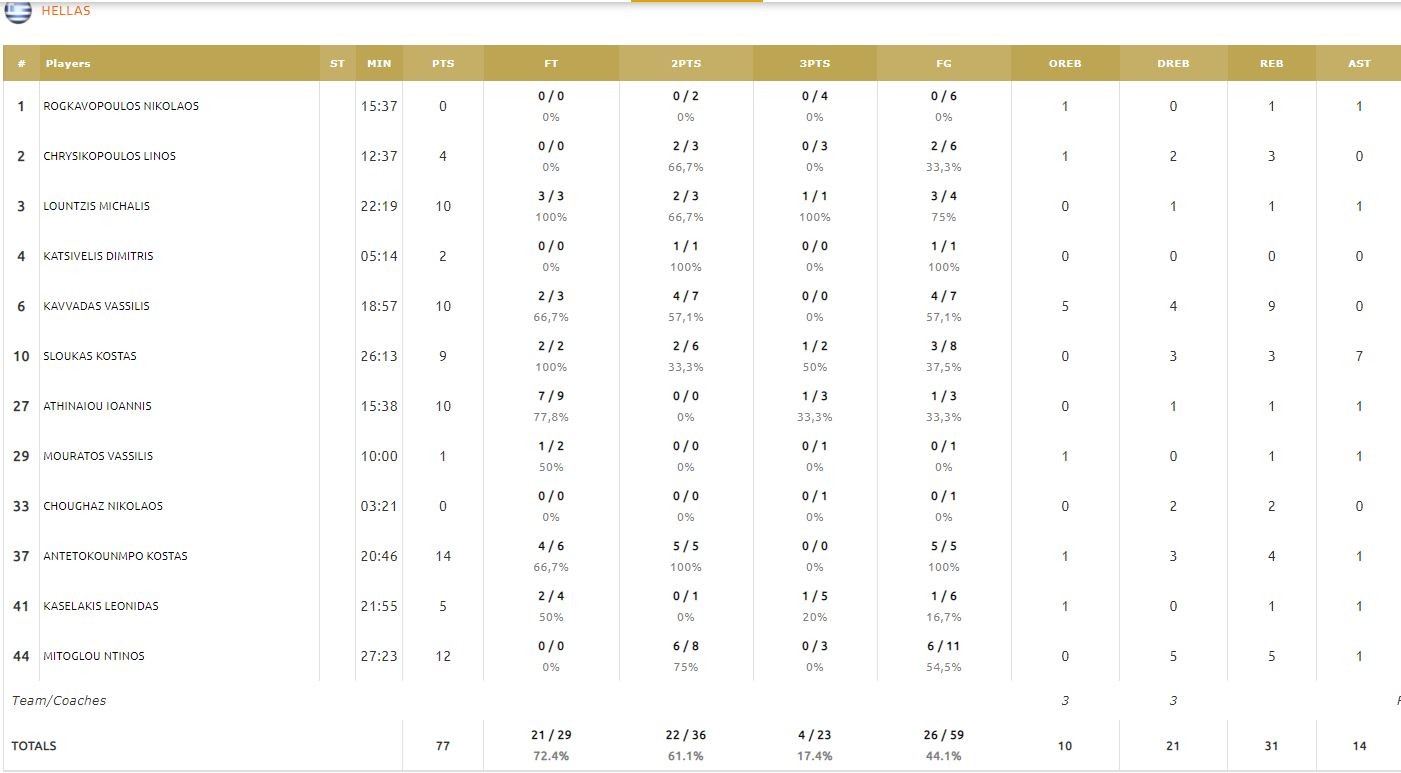Screen dimensions: 1401x773
Task: Sort by the PTS column header
Action: coord(443,63)
